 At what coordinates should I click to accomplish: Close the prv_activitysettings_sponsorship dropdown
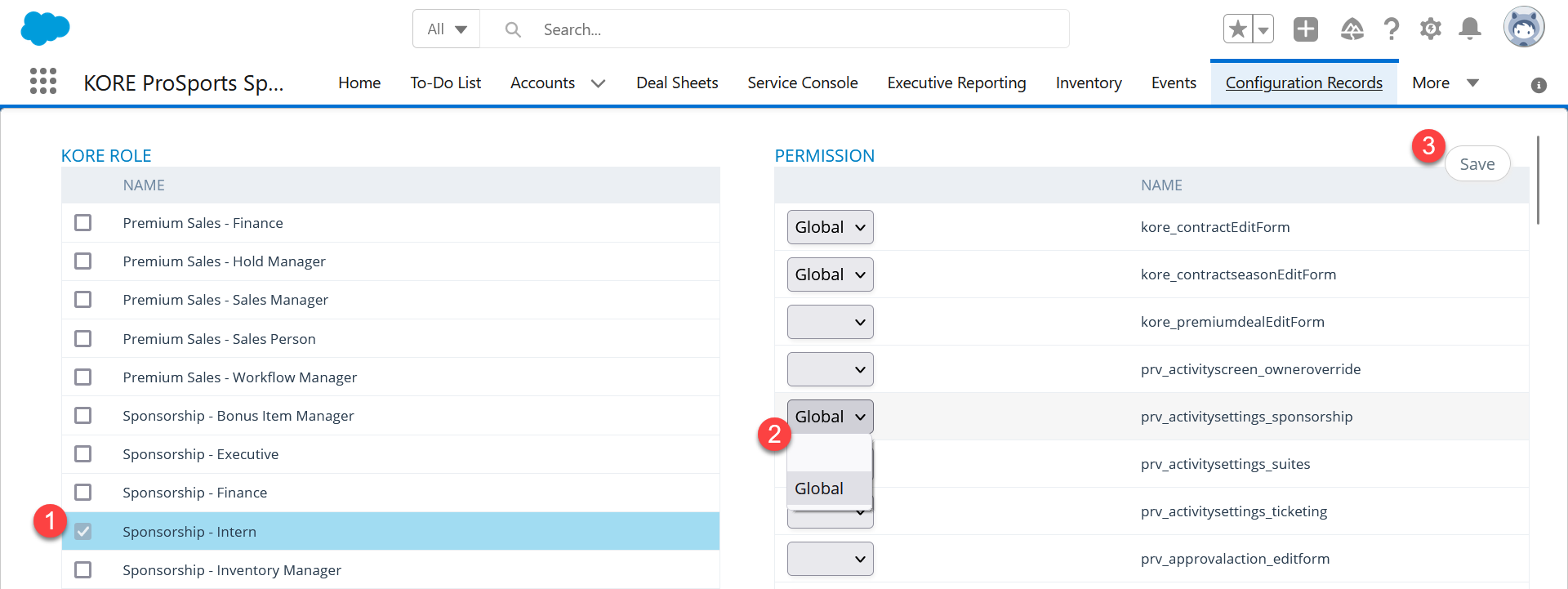pyautogui.click(x=830, y=417)
